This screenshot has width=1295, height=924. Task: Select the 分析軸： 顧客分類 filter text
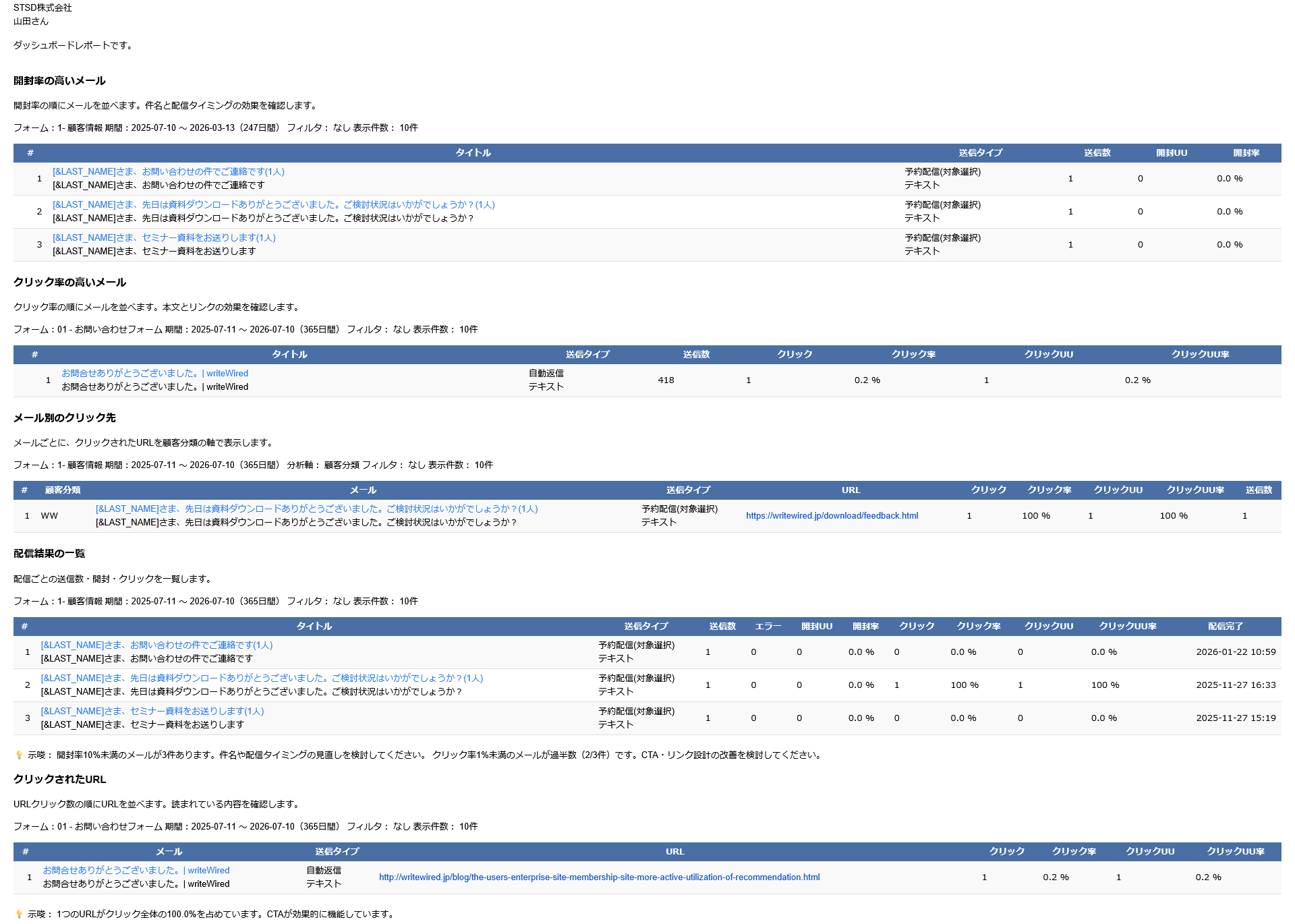(x=323, y=465)
